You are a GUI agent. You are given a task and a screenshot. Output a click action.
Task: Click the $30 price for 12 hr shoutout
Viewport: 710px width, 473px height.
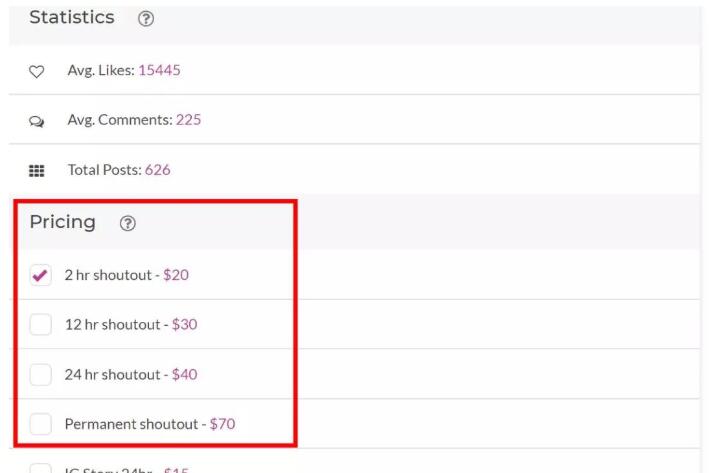[184, 325]
